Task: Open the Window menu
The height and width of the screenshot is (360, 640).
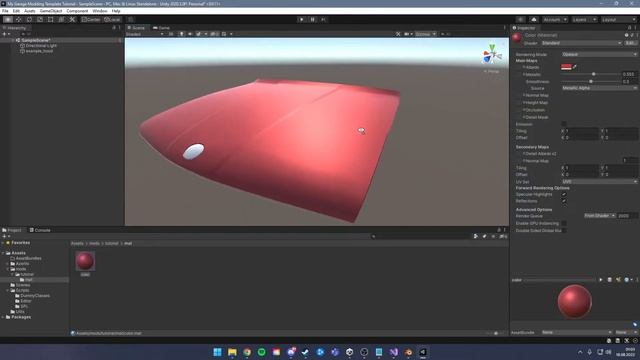Action: pos(100,11)
